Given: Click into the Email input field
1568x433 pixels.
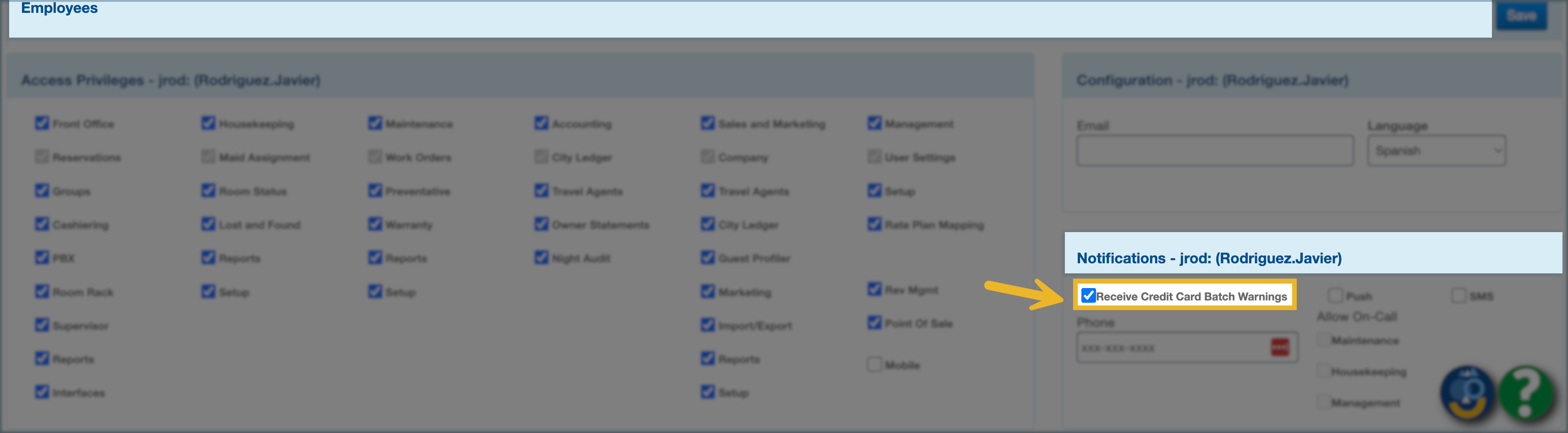Looking at the screenshot, I should 1214,151.
